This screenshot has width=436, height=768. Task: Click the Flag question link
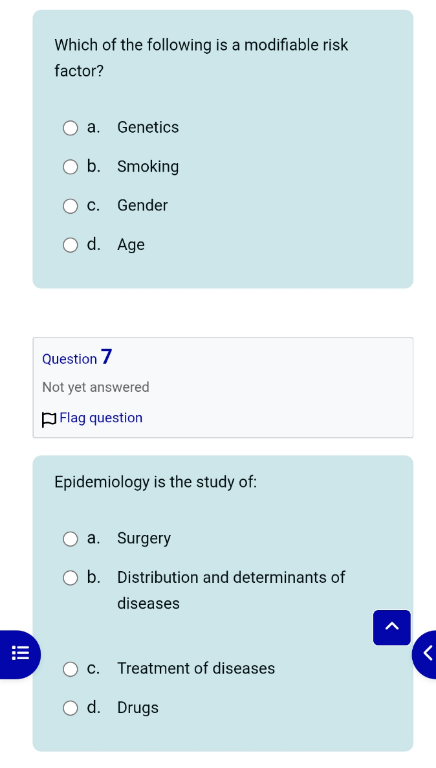pyautogui.click(x=101, y=418)
